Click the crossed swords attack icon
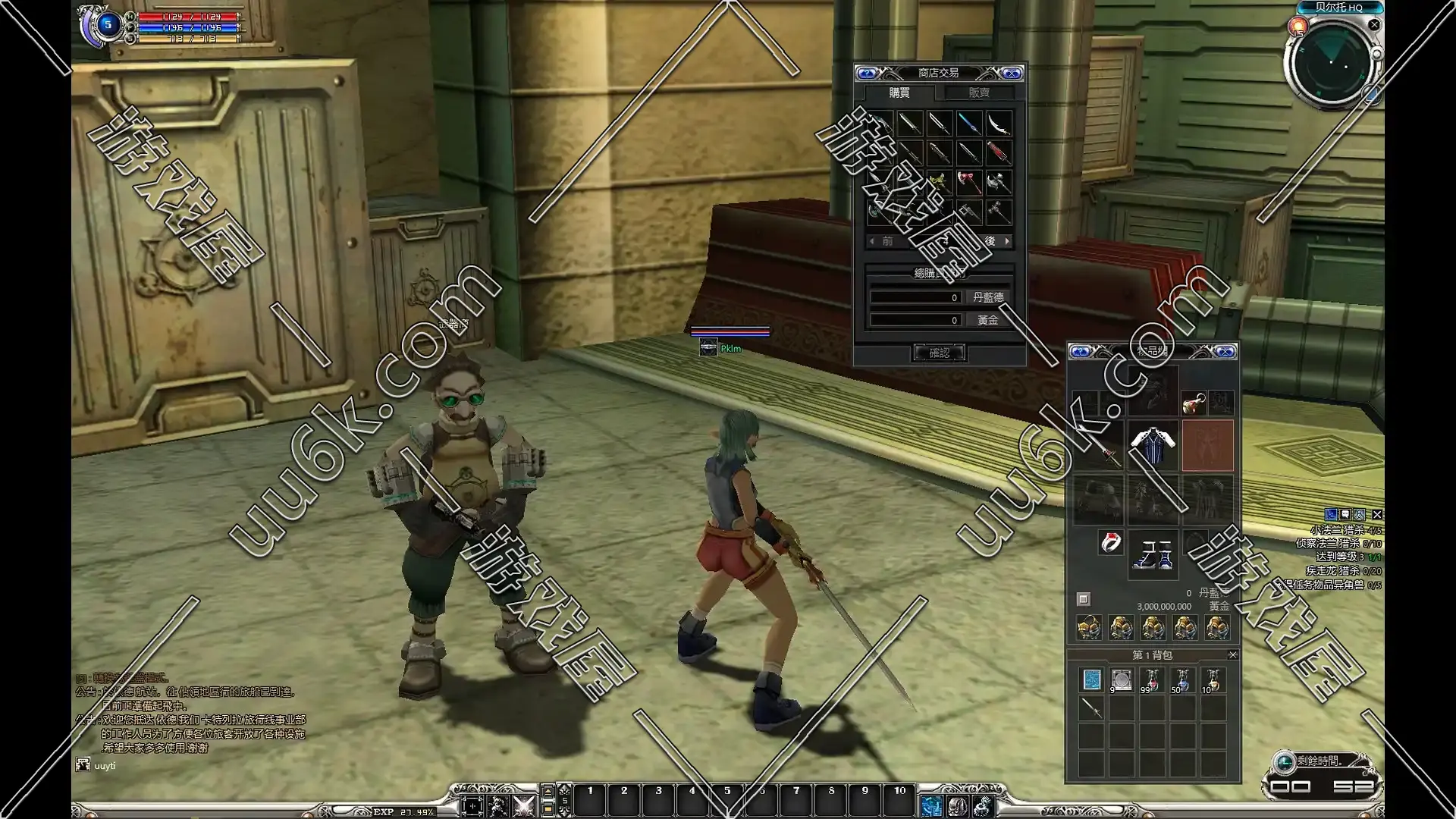The image size is (1456, 819). (524, 806)
